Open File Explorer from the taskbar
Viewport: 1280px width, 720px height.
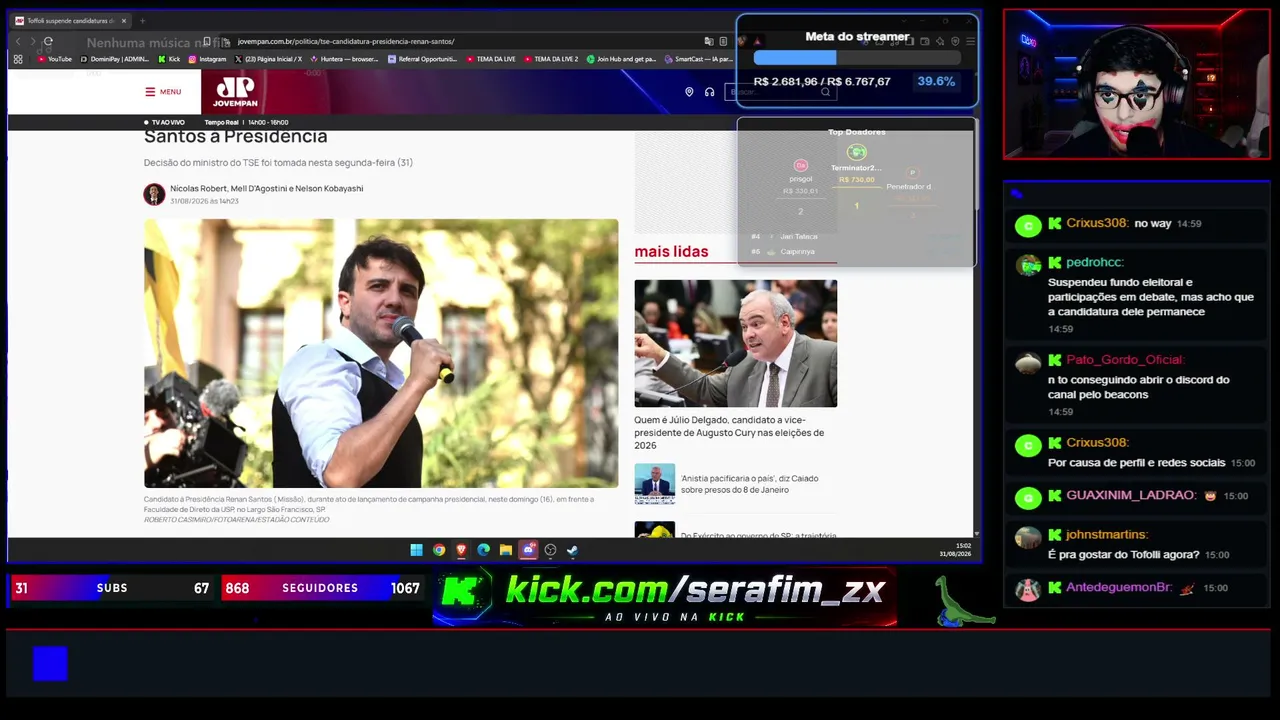point(506,550)
